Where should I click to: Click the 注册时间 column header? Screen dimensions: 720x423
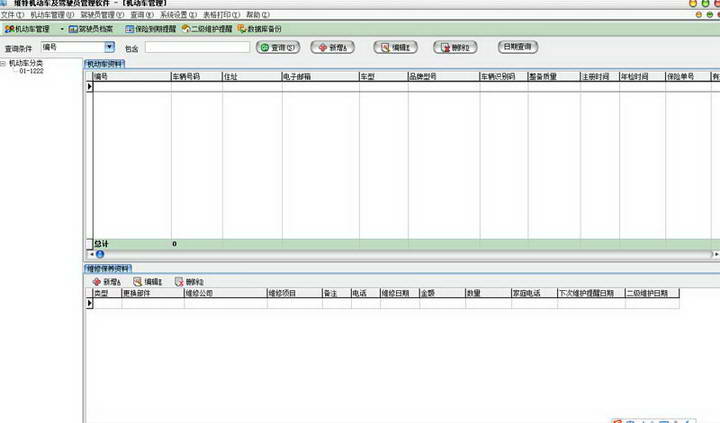600,76
